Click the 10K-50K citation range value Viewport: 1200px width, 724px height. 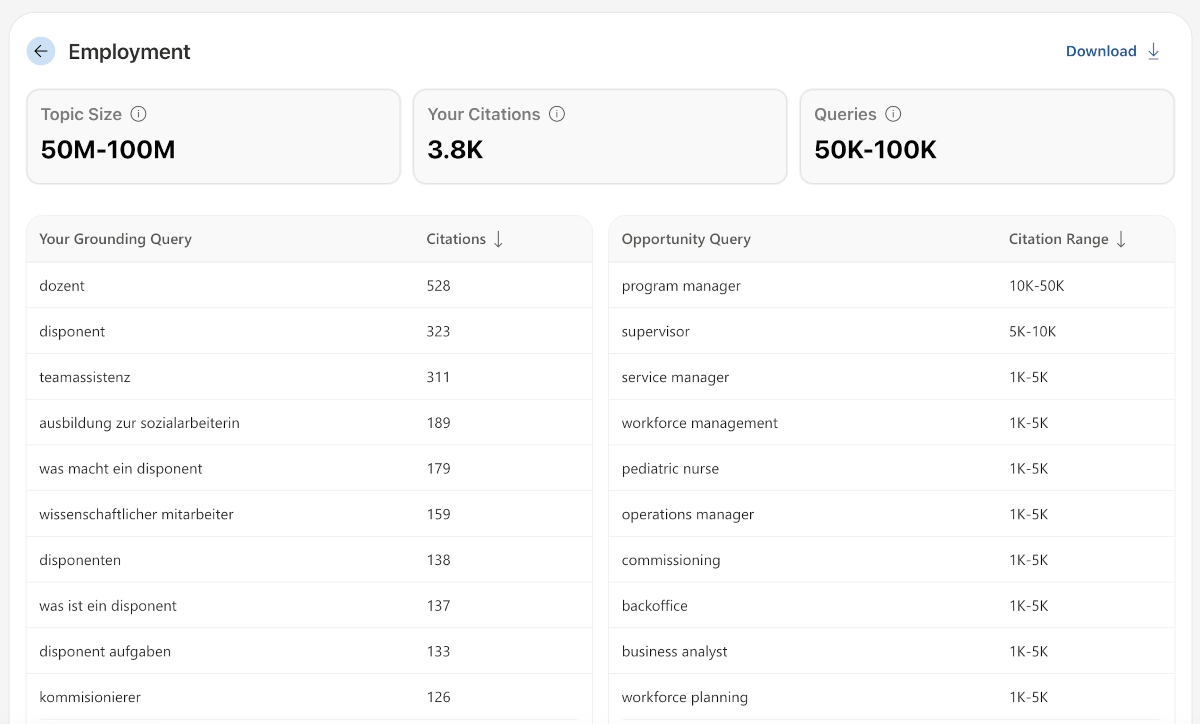pyautogui.click(x=1037, y=286)
